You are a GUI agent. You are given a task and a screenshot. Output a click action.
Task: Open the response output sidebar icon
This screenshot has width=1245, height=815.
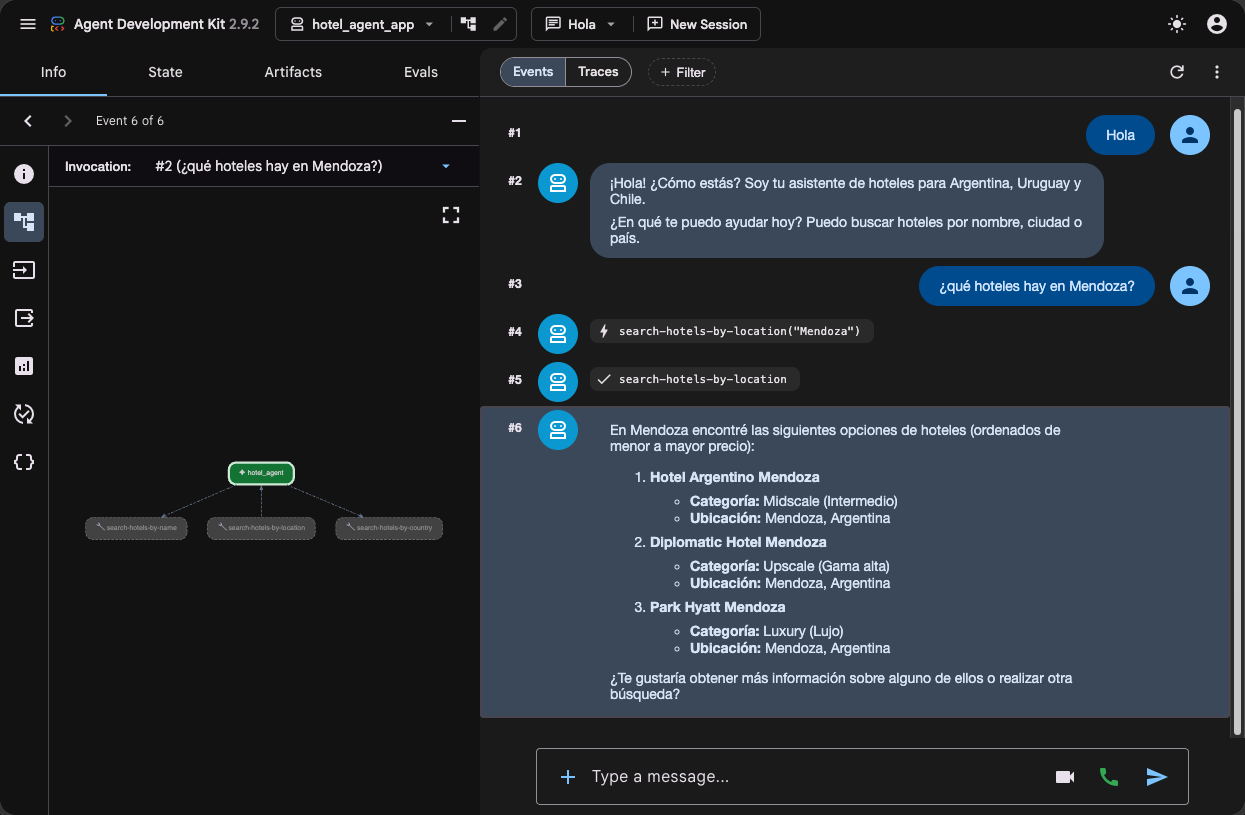point(24,318)
